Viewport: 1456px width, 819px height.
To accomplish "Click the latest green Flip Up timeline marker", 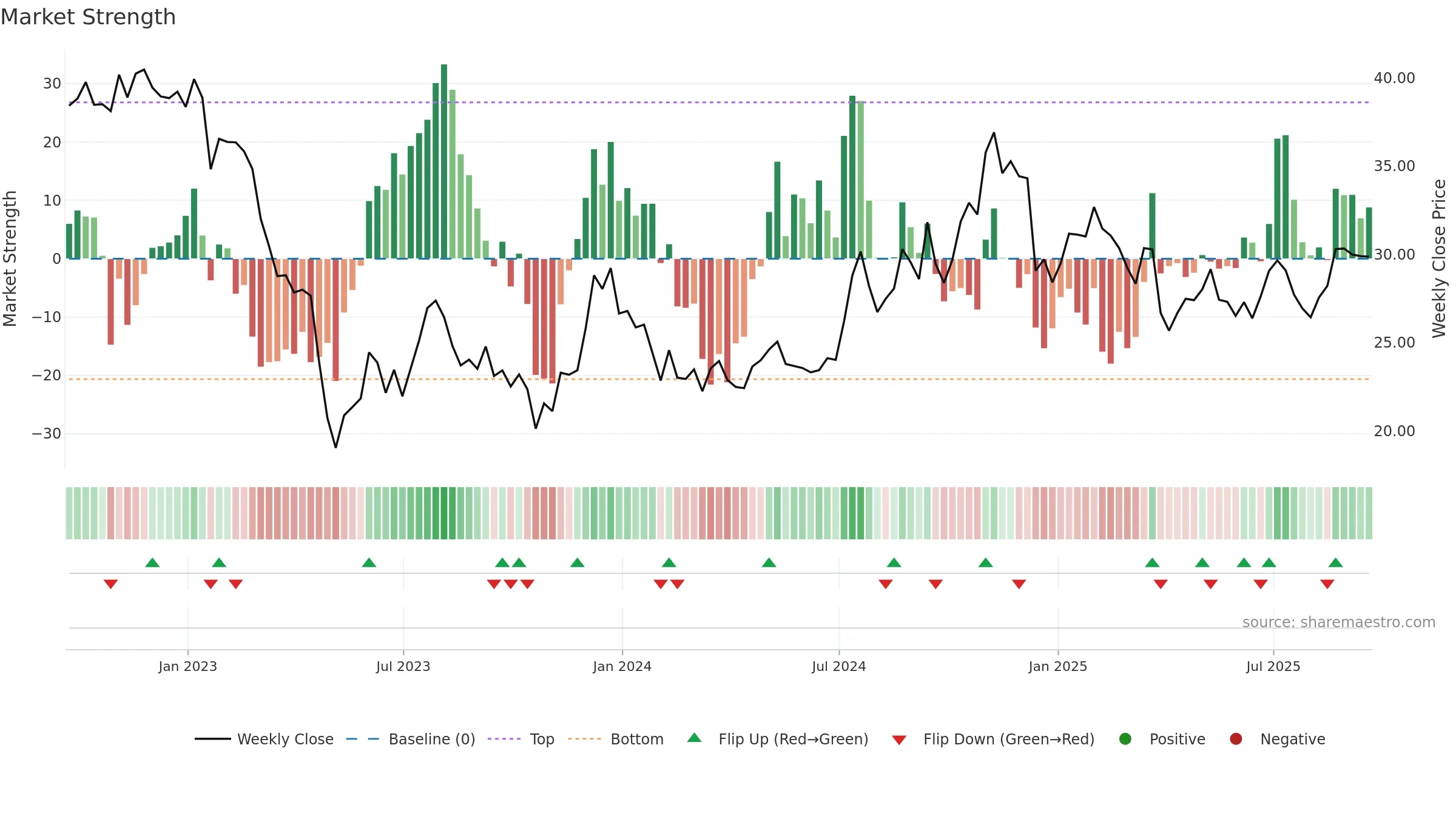I will coord(1336,562).
